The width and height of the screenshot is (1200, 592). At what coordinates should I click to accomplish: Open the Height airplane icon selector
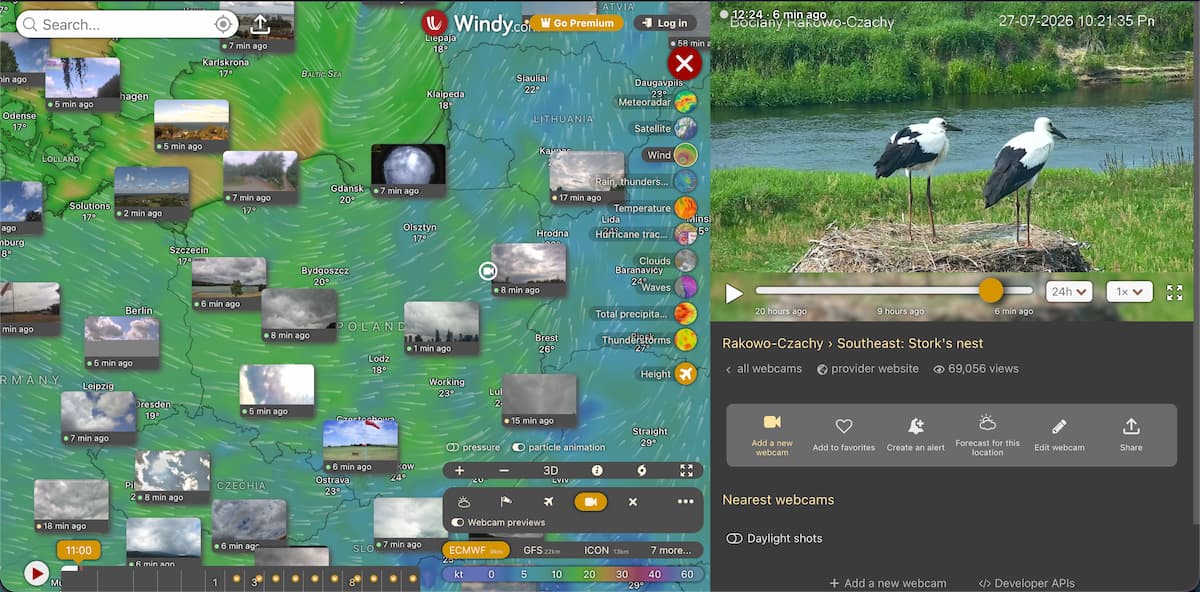[x=685, y=374]
